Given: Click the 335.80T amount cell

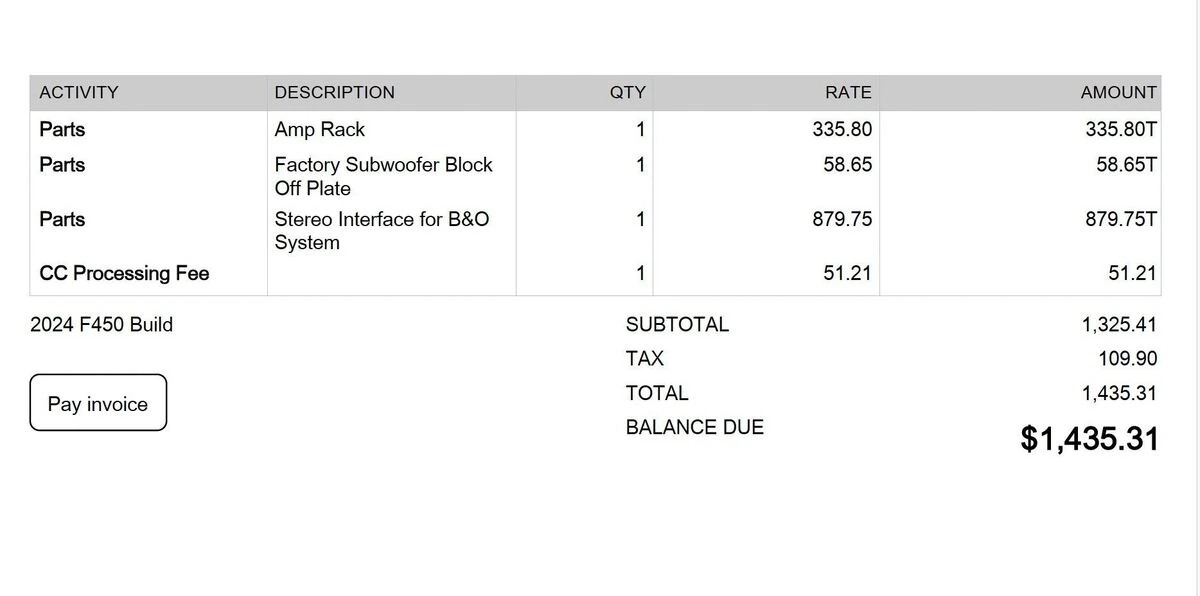Looking at the screenshot, I should 1120,130.
